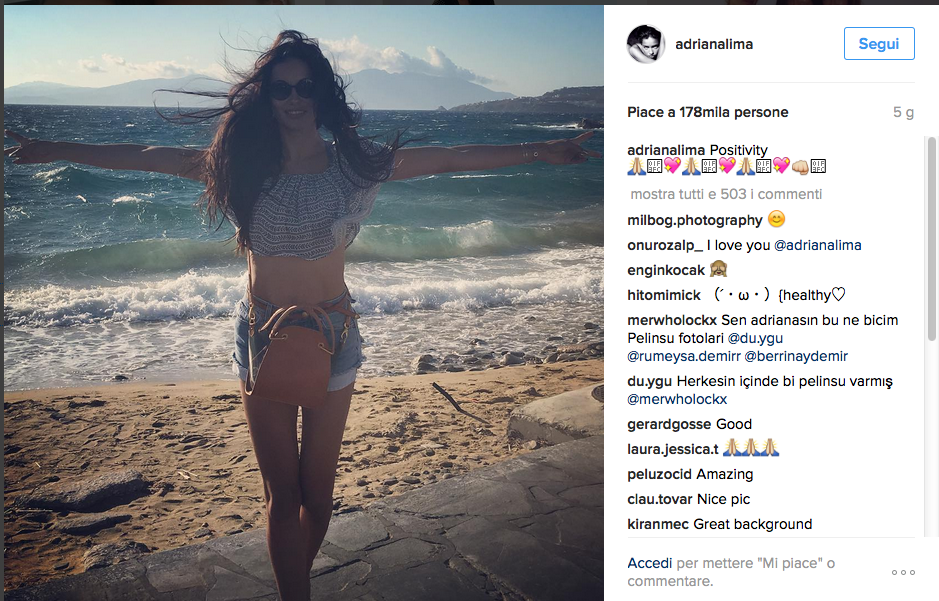
Task: Click the @berrinaydemir mention
Action: click(x=796, y=356)
